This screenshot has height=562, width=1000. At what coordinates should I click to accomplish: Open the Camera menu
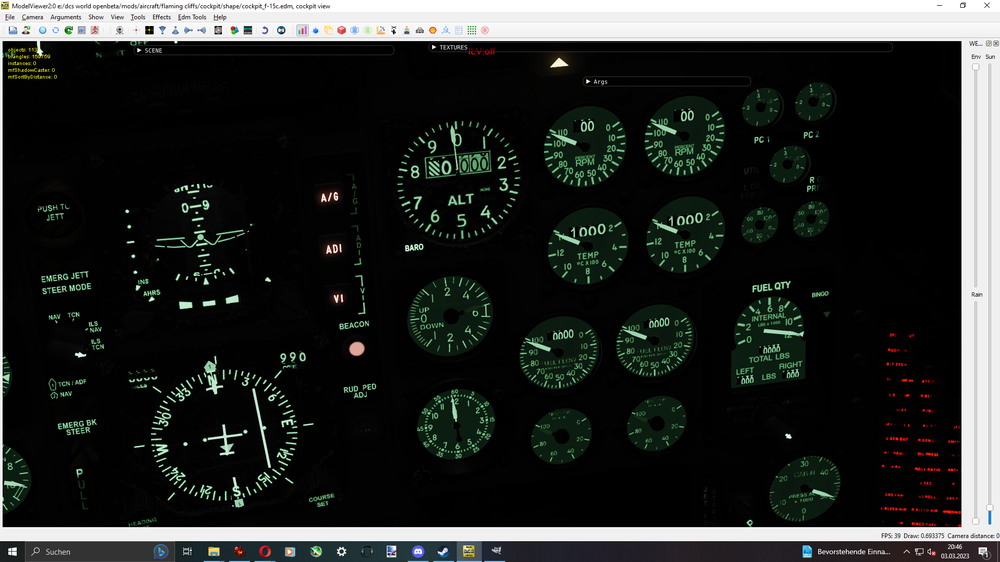click(33, 17)
